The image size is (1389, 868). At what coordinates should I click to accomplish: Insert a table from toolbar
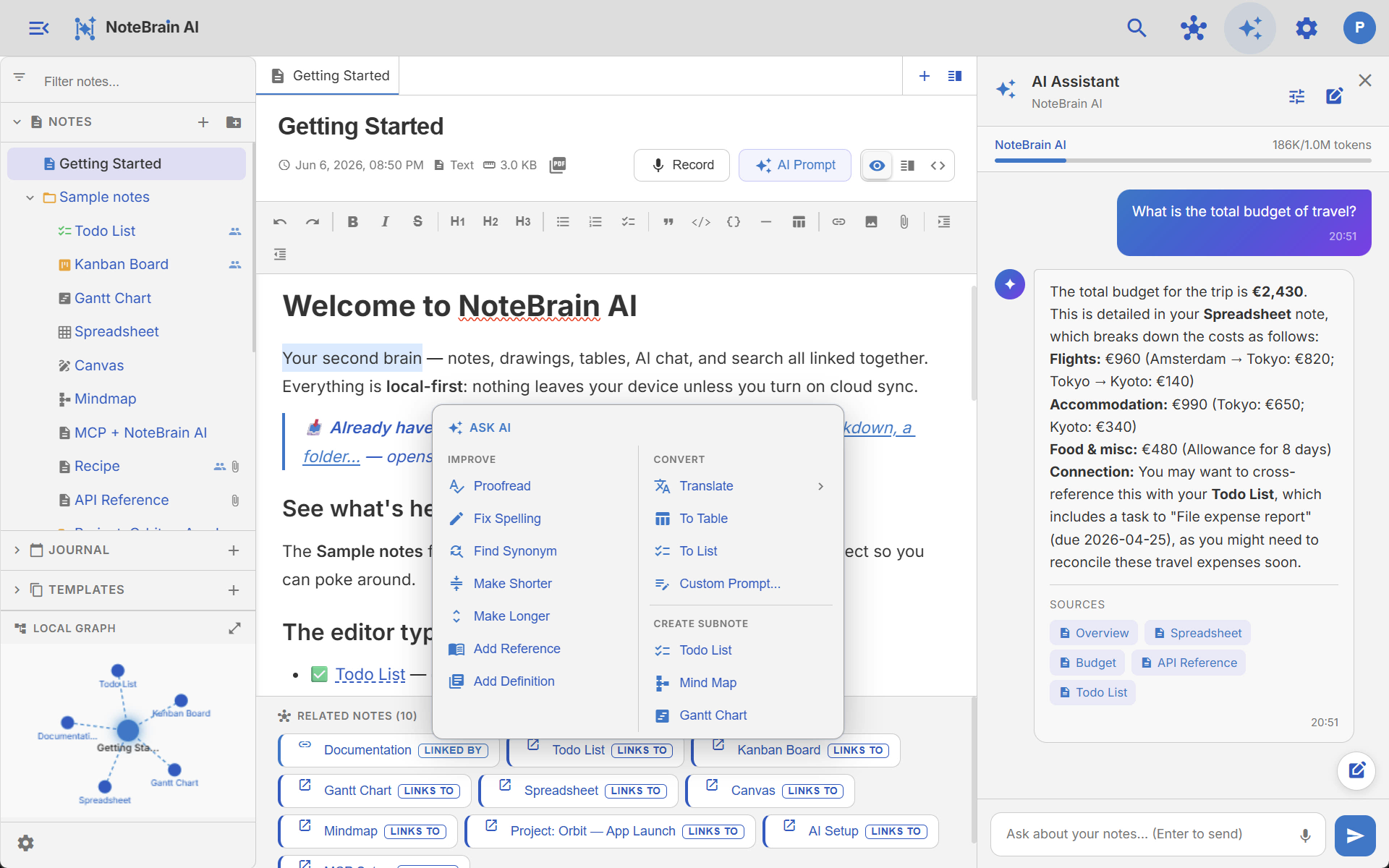[x=799, y=222]
